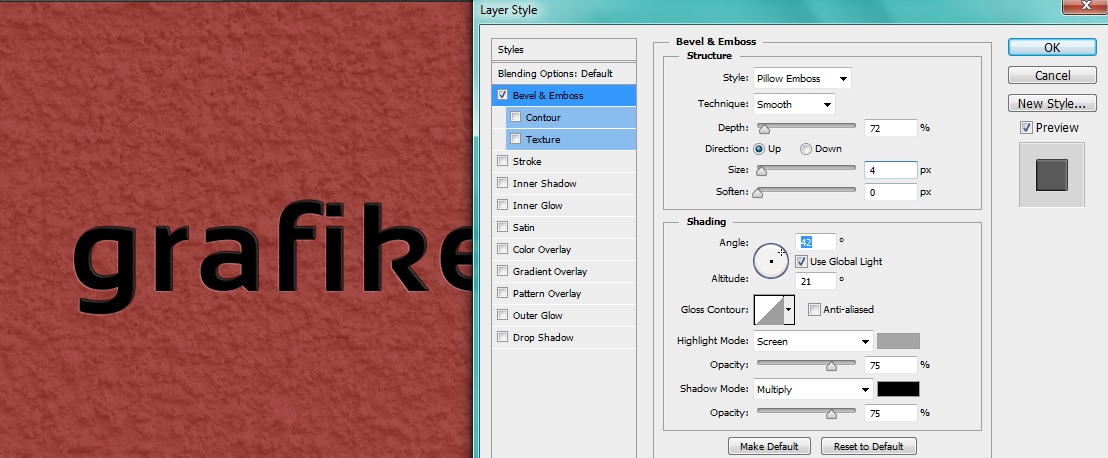Image resolution: width=1108 pixels, height=458 pixels.
Task: Open the Style dropdown showing Pillow Emboss
Action: click(802, 78)
